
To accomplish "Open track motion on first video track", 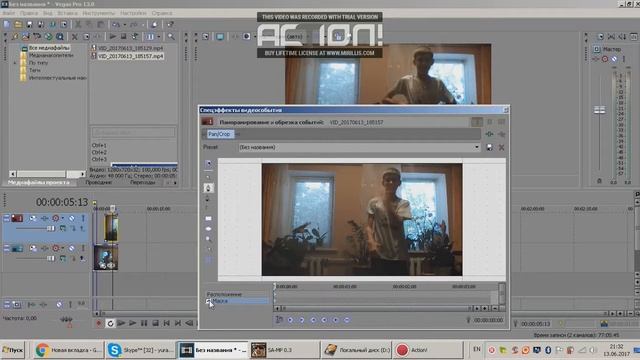I will tap(33, 218).
